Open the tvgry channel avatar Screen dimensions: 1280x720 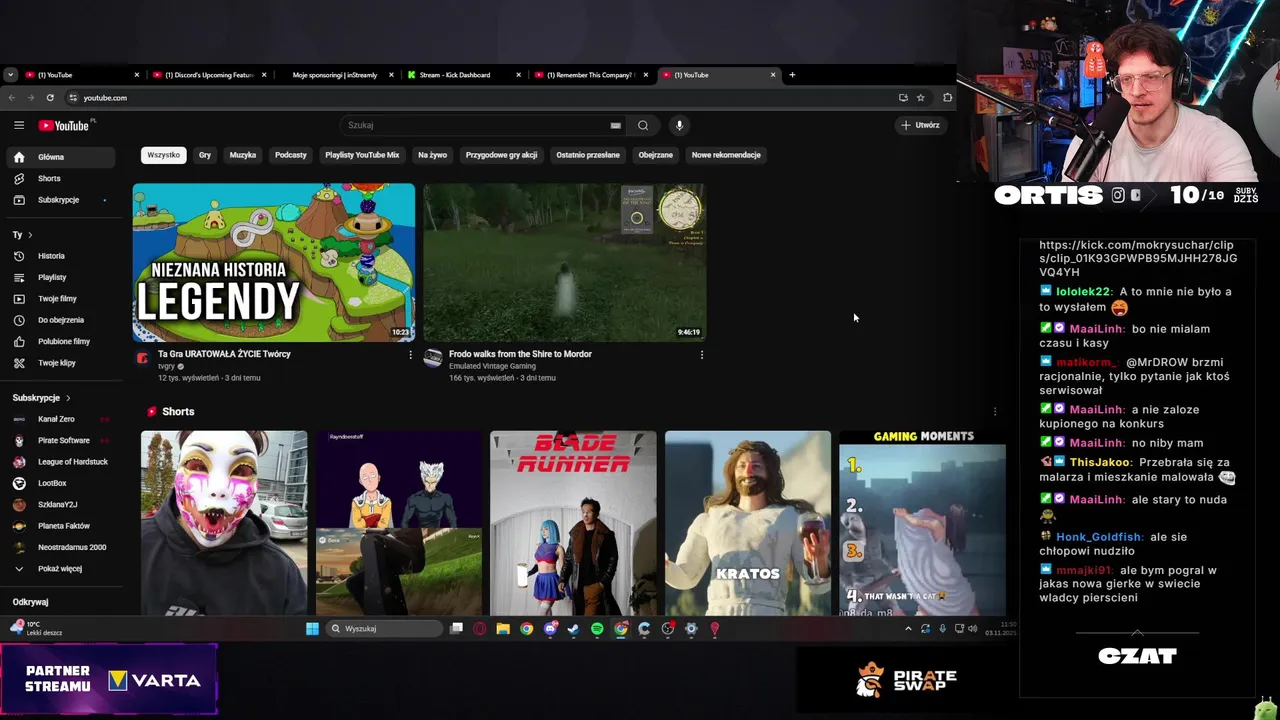(x=142, y=358)
